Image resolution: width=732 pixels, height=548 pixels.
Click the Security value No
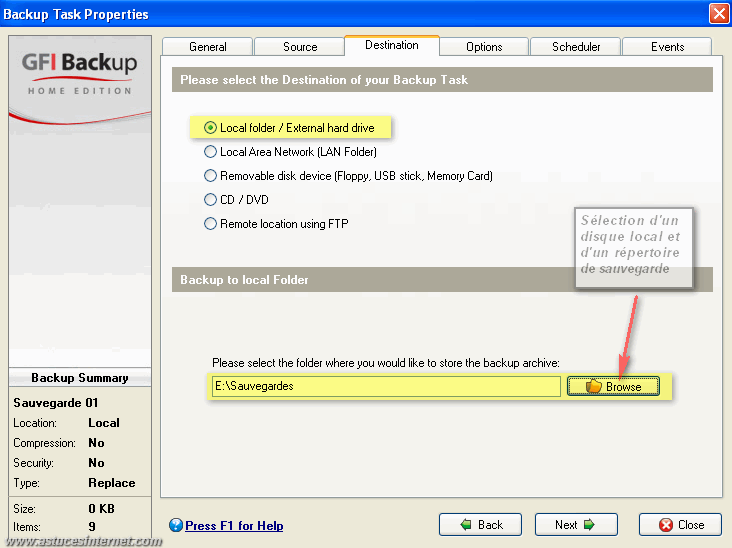coord(96,463)
